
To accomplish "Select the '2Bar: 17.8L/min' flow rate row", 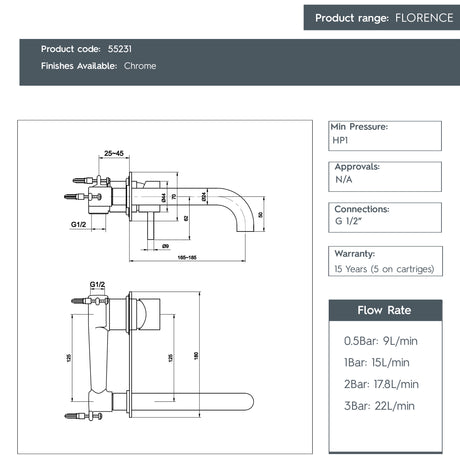I will tap(381, 384).
